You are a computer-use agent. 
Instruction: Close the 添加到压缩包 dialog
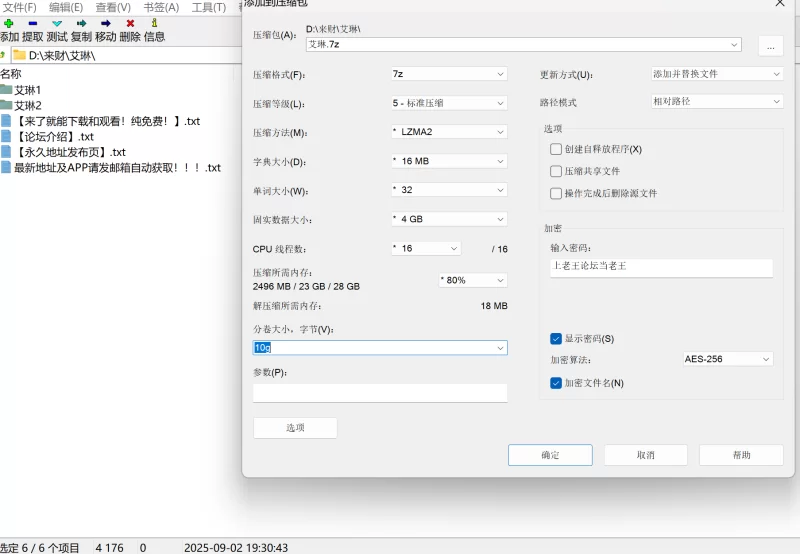coord(780,3)
